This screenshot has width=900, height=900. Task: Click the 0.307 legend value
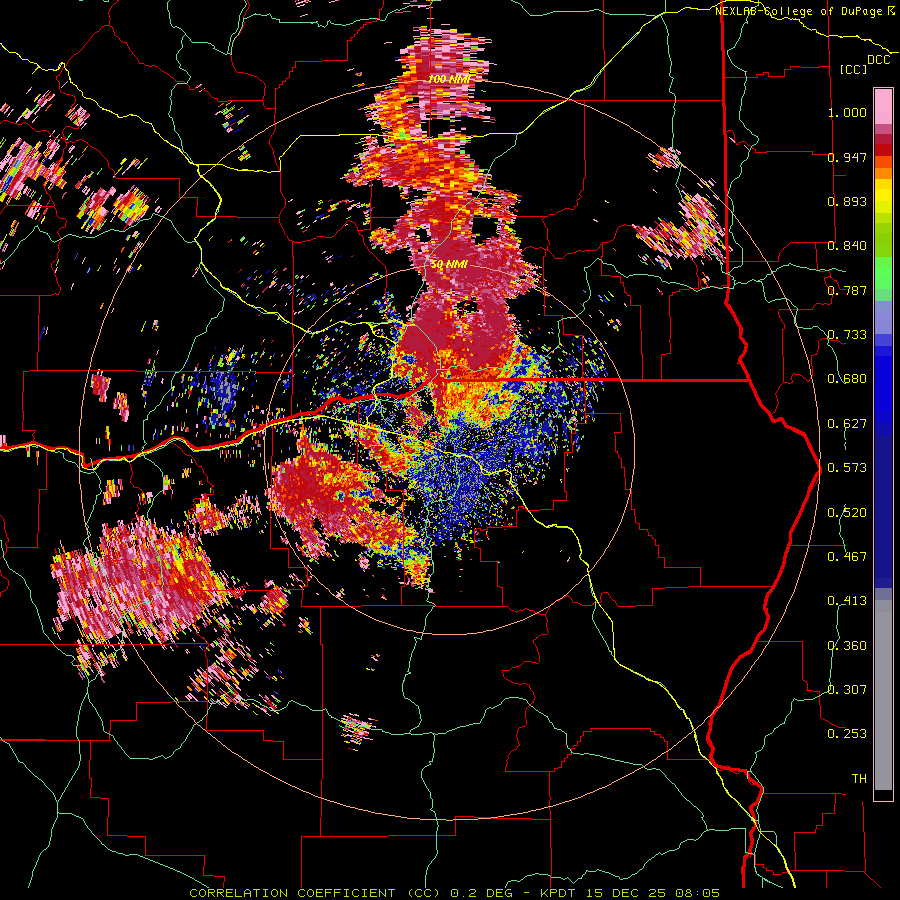(847, 690)
